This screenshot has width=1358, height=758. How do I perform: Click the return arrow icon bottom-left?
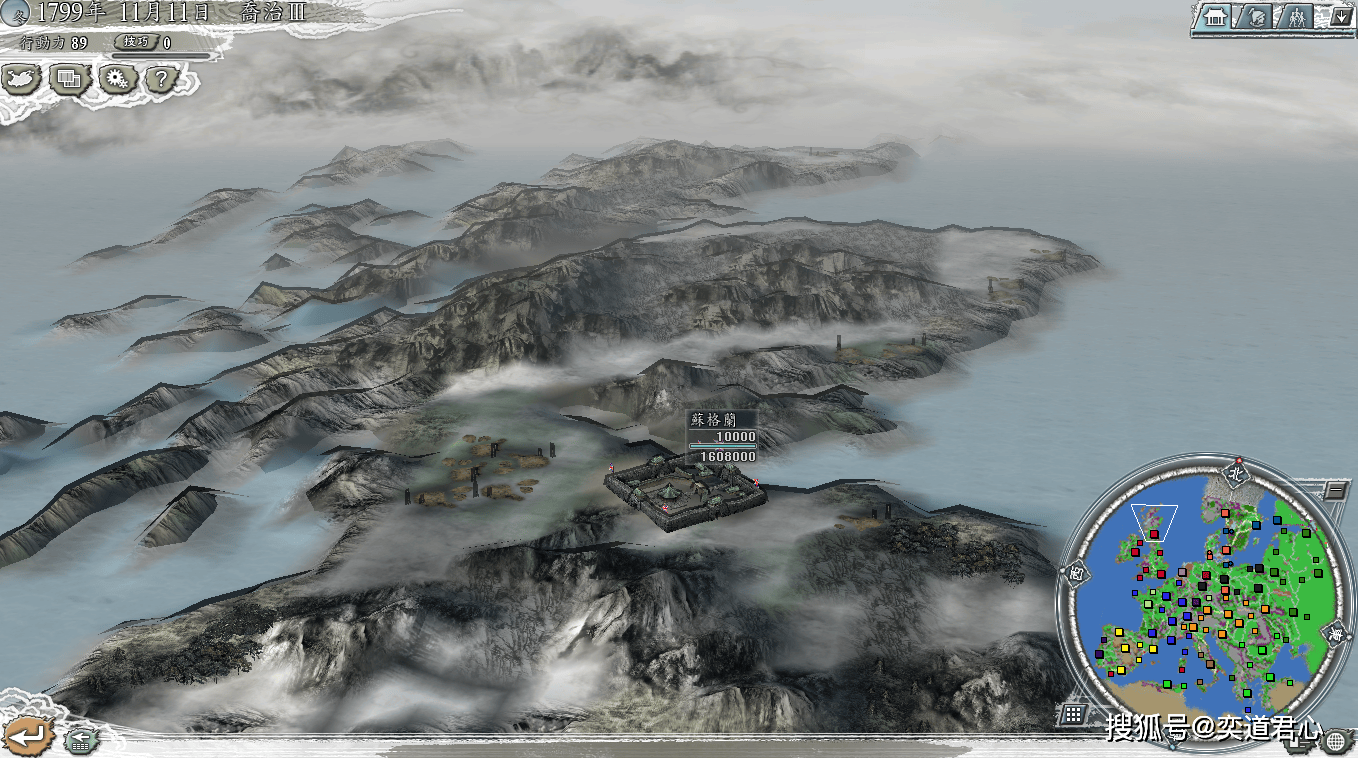[29, 735]
